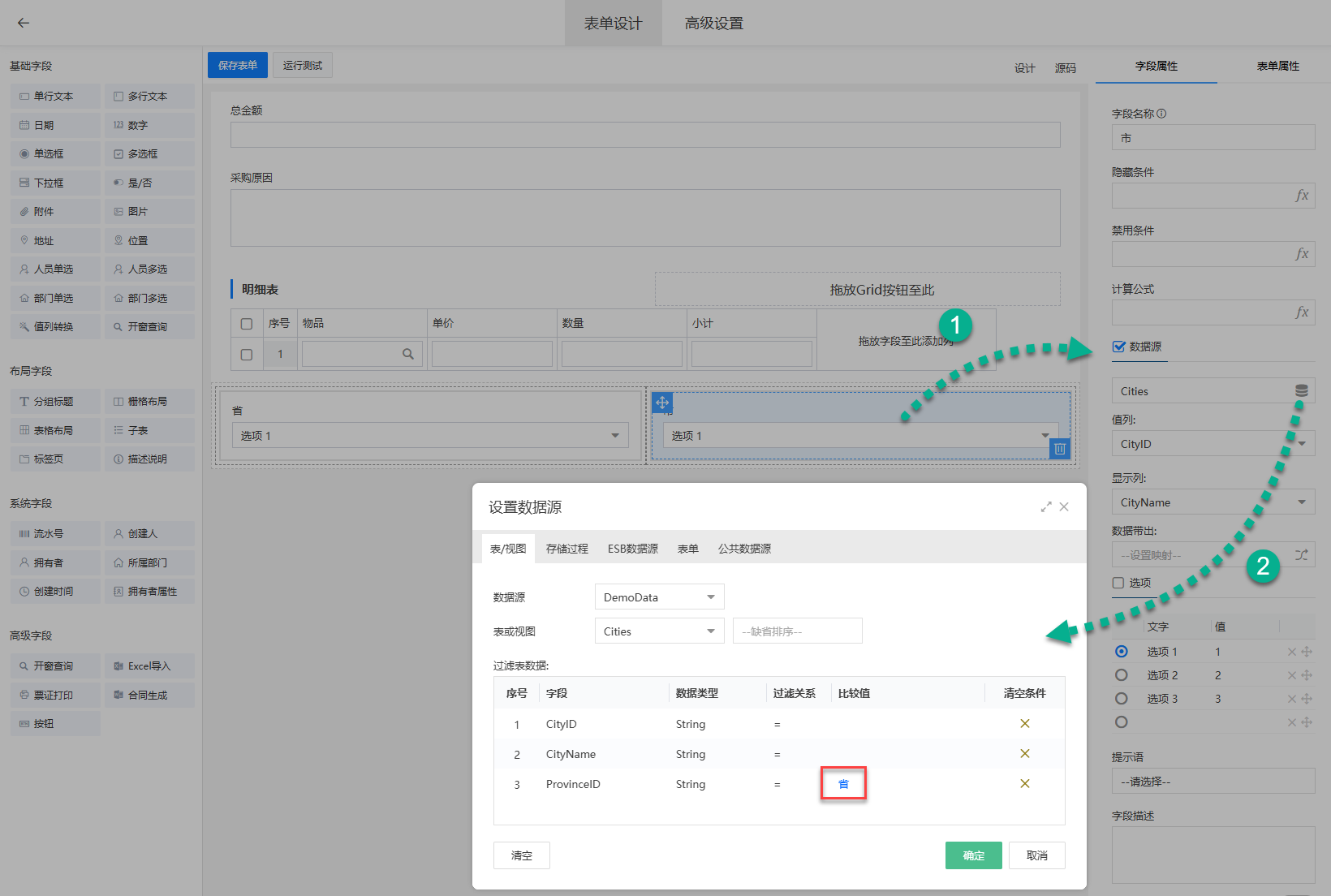Click the fx icon for calculation formula
Screen dimensions: 1331x896
point(1302,312)
